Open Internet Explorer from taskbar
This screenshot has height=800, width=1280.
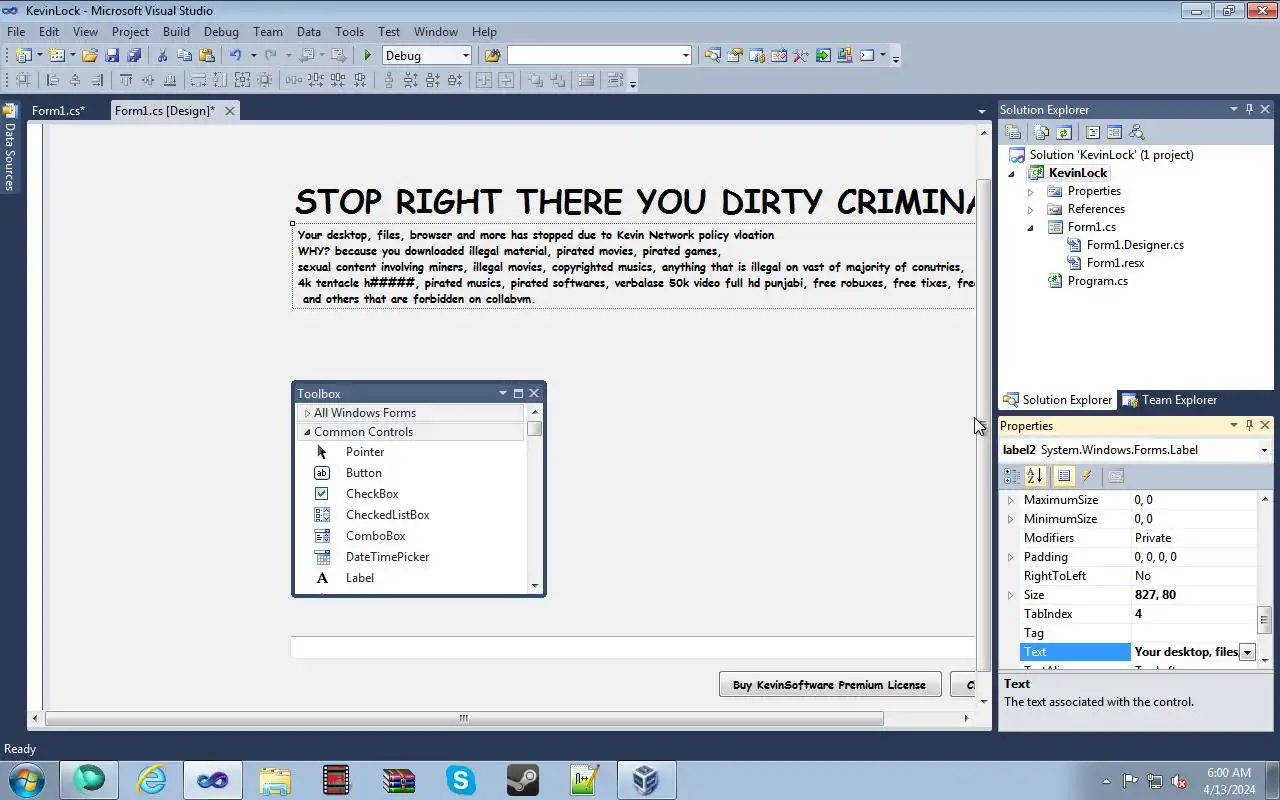point(151,780)
